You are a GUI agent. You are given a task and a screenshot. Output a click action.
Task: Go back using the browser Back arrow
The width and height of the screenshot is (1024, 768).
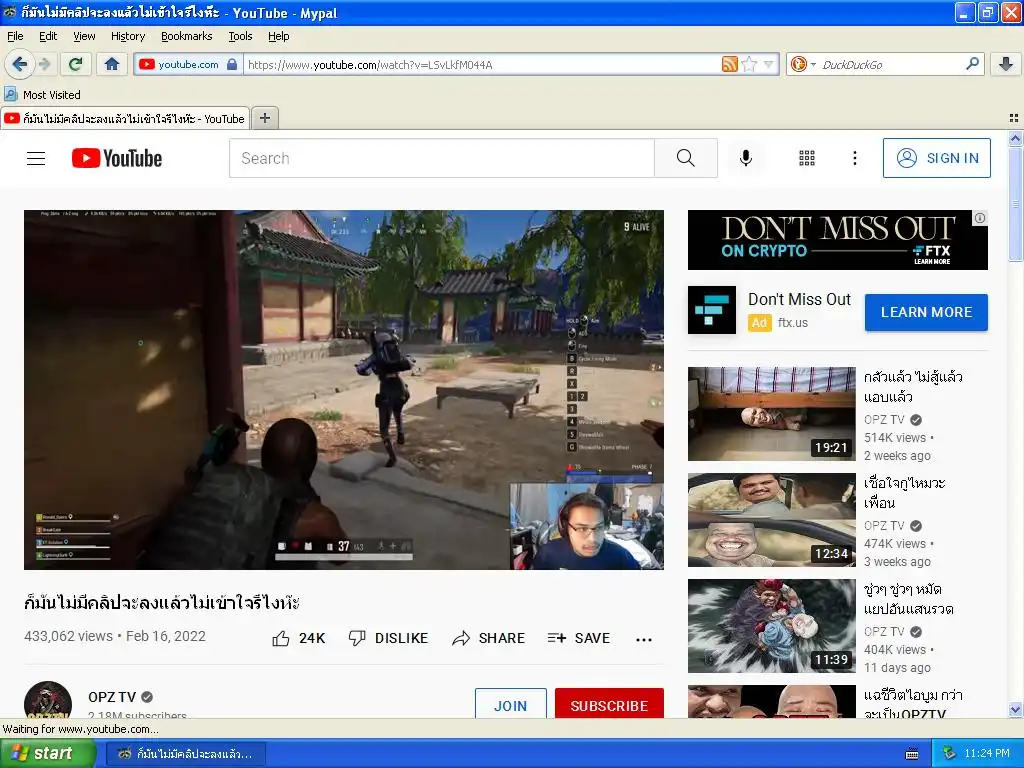click(x=19, y=64)
